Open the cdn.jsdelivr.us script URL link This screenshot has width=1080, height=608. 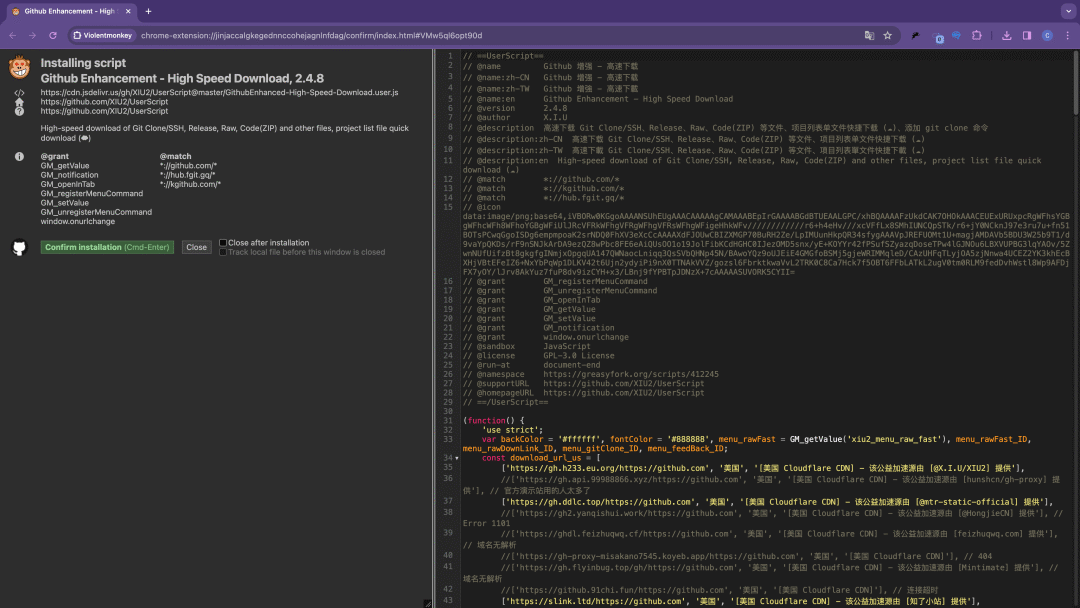(219, 92)
